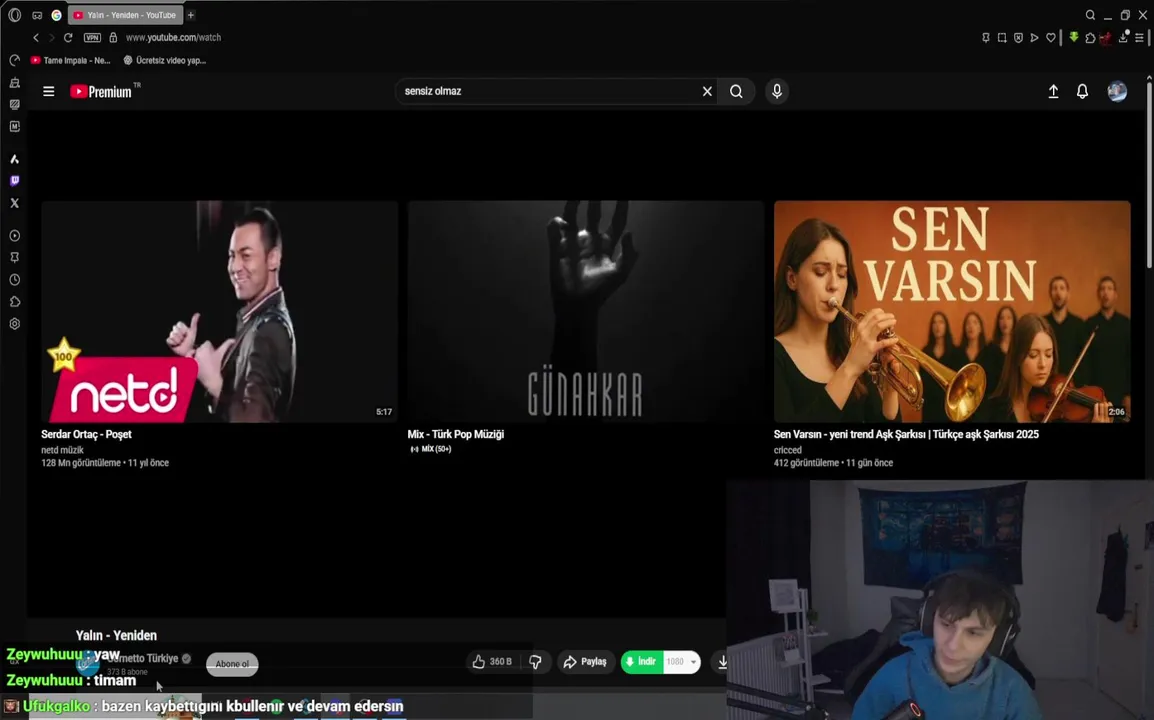Switch to the pinned Google tab
The width and height of the screenshot is (1154, 720).
pyautogui.click(x=57, y=15)
